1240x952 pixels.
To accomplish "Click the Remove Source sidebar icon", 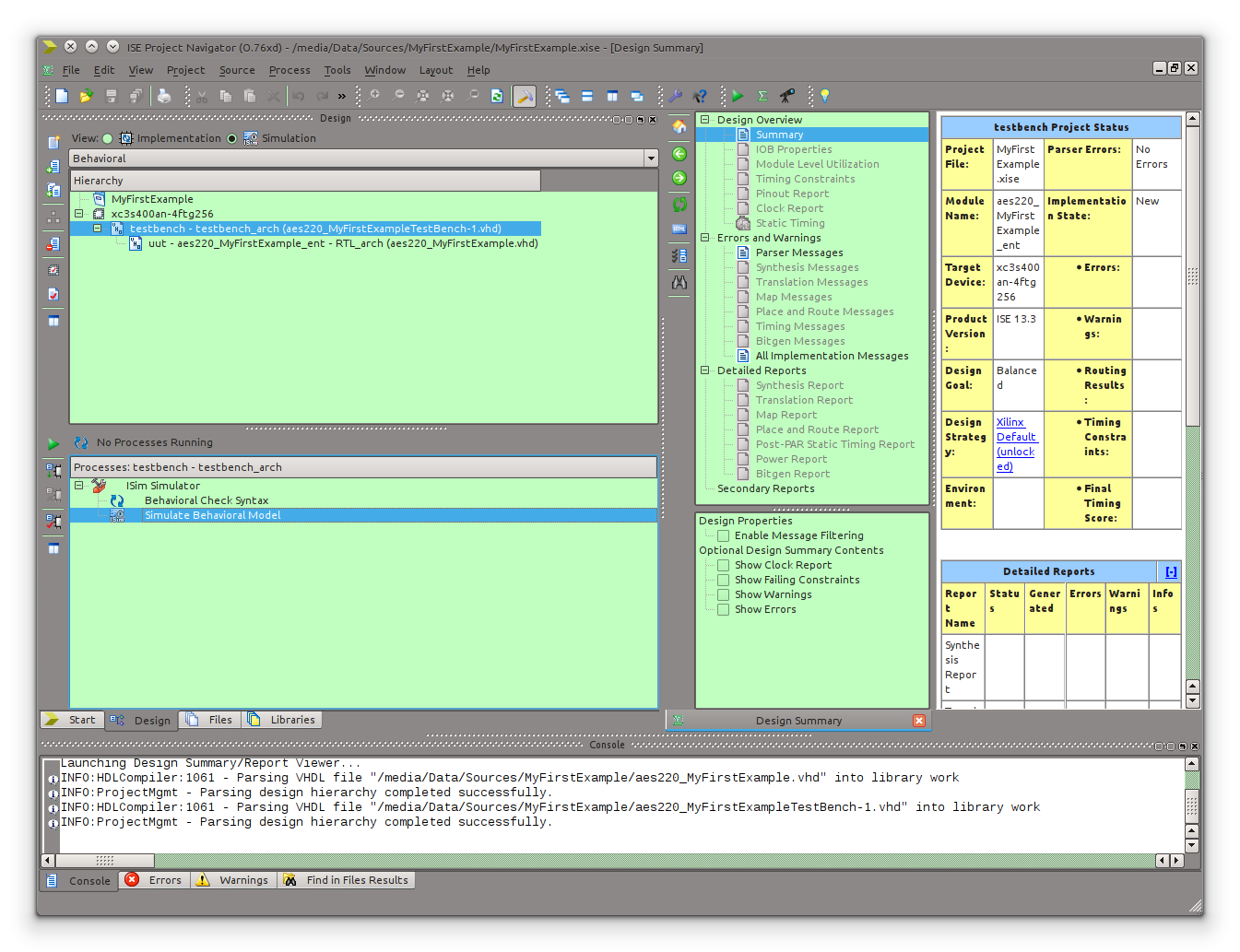I will (x=53, y=244).
